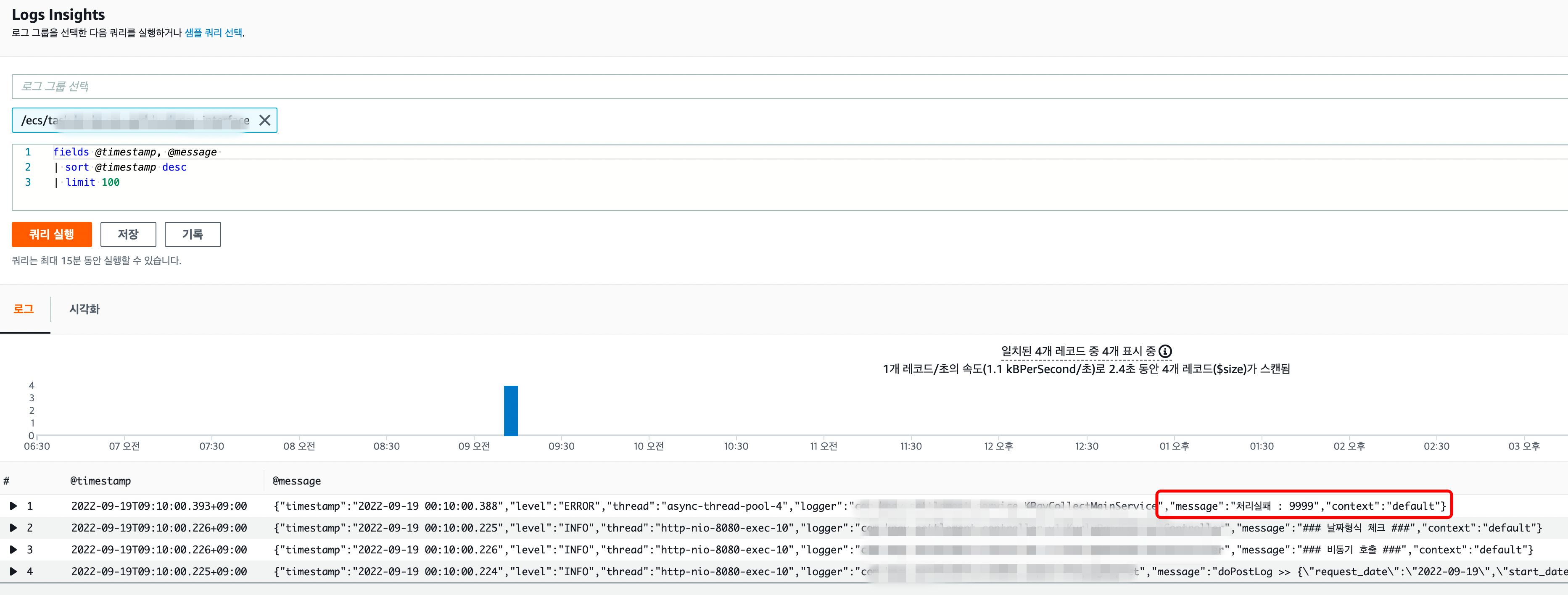This screenshot has height=595, width=1568.
Task: Expand log row 2 disclosure triangle
Action: coord(13,528)
